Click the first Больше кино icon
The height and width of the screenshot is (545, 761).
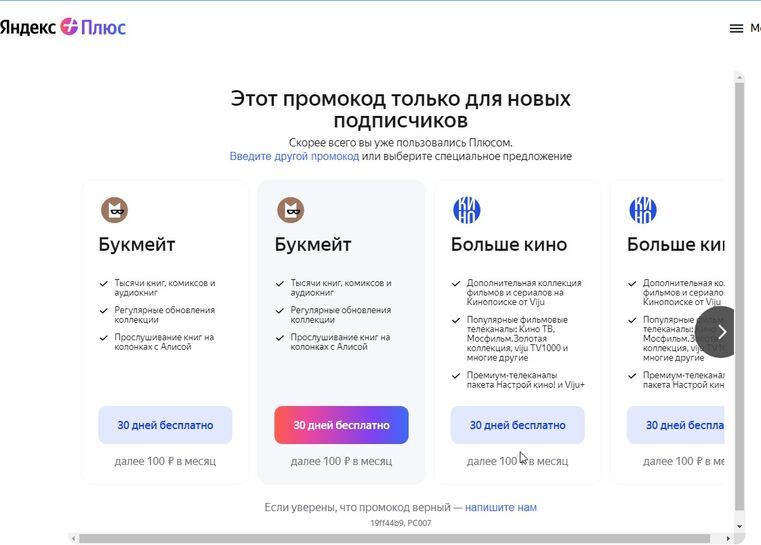coord(467,210)
